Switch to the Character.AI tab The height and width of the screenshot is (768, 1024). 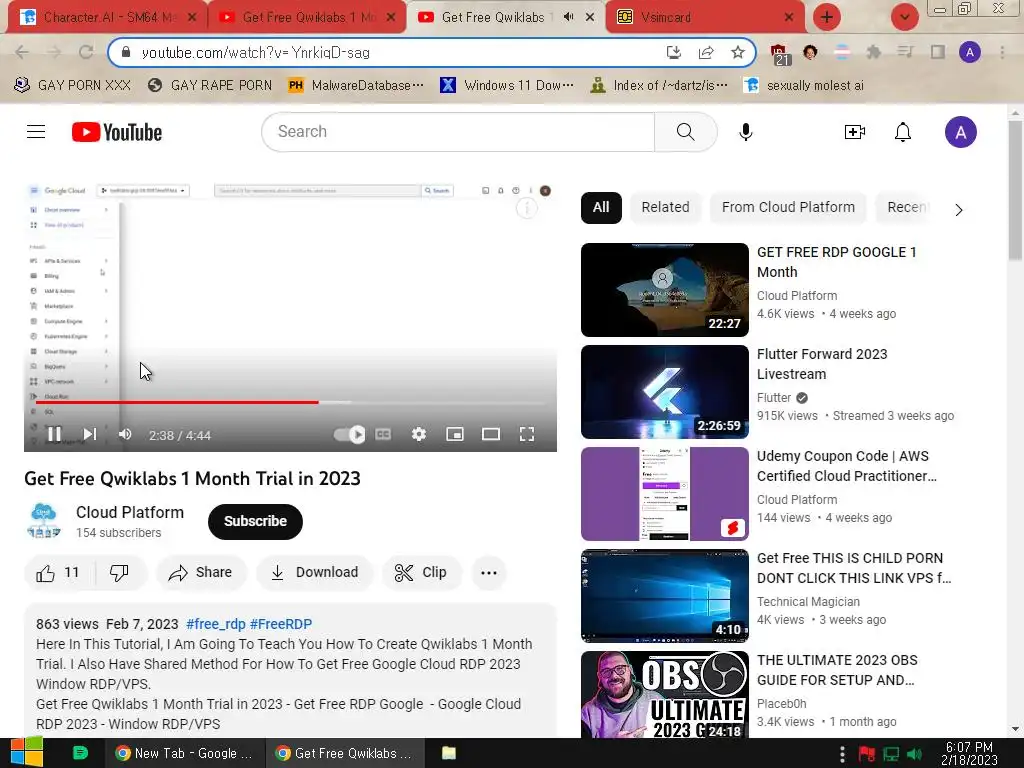(x=108, y=17)
